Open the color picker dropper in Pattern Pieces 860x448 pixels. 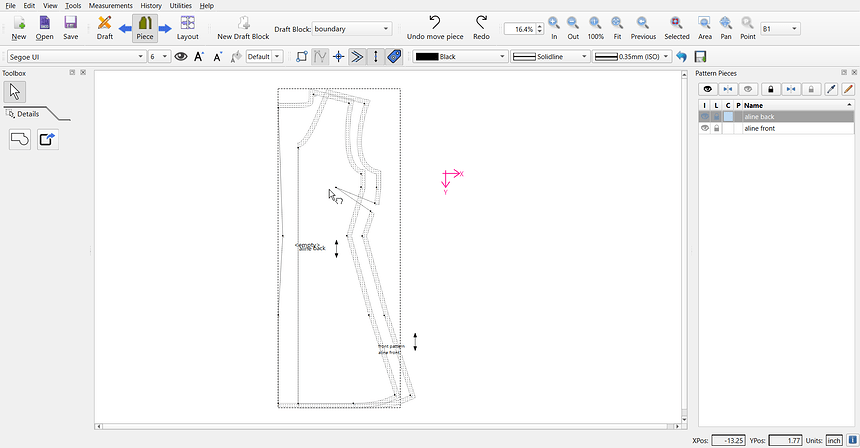[831, 89]
